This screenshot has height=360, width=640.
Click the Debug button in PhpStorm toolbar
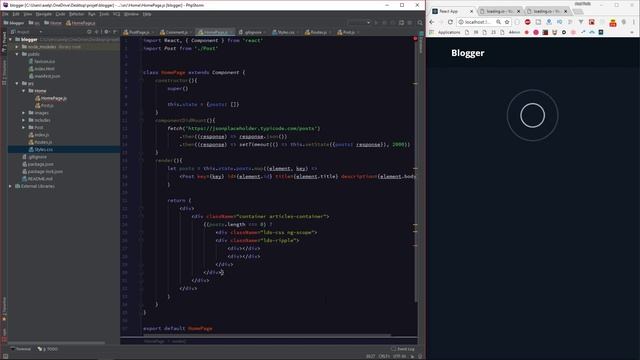point(384,23)
